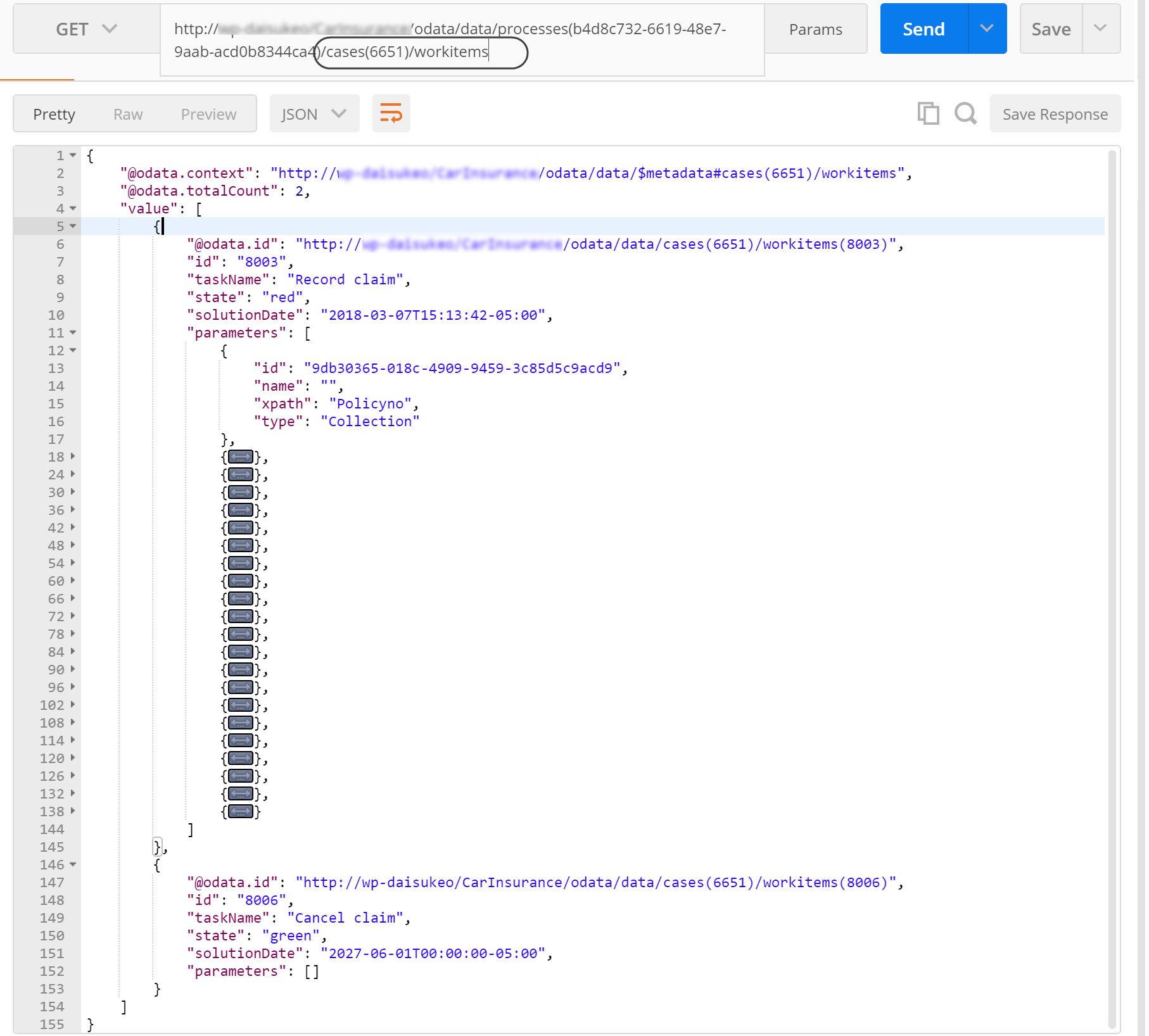Expand the folded object on line 42
The image size is (1149, 1036).
click(x=241, y=528)
